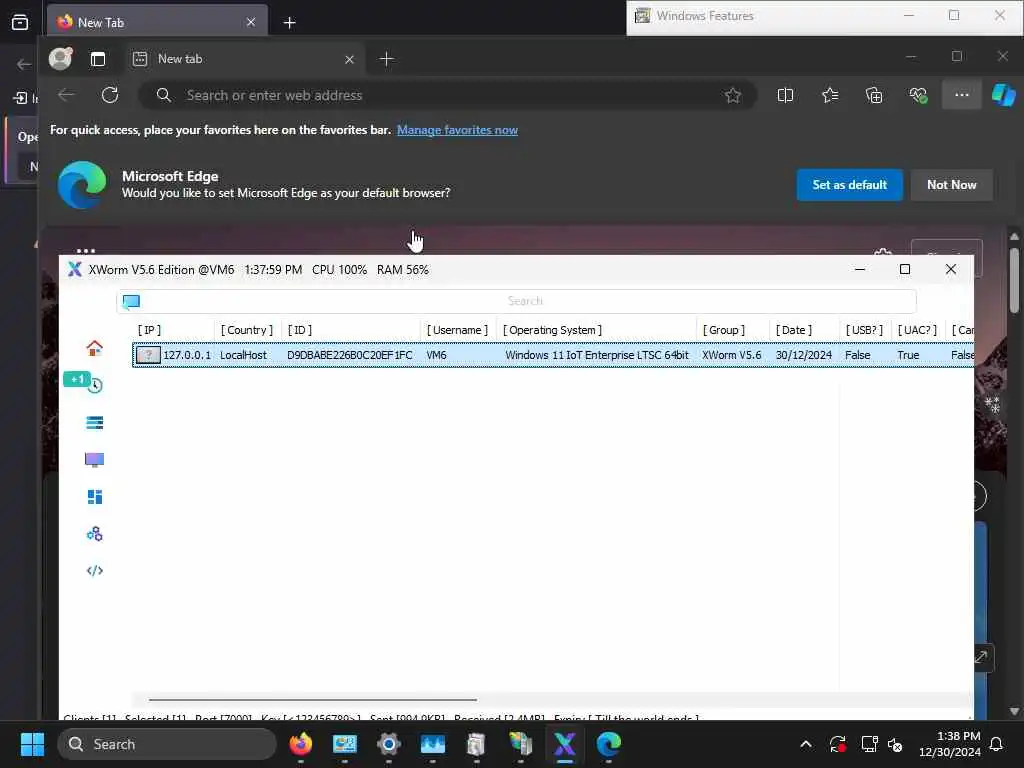Click the XWorm list rows sidebar icon
The height and width of the screenshot is (768, 1024).
click(x=95, y=423)
